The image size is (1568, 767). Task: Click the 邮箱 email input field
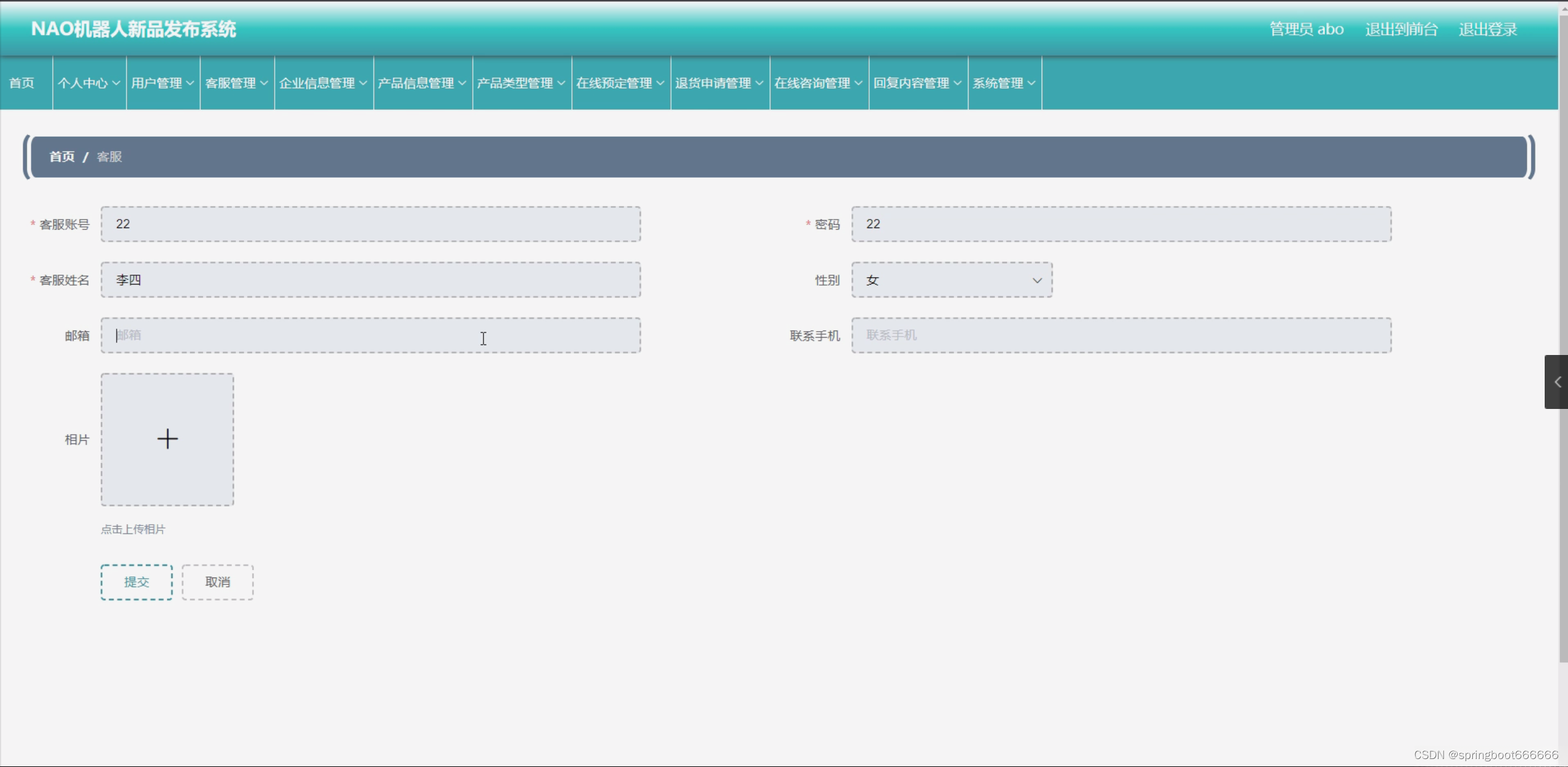pos(371,335)
